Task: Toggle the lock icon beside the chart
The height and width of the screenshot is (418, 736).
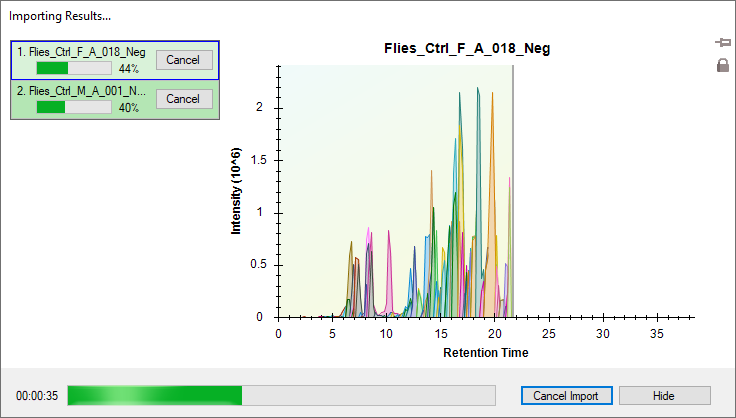Action: [x=723, y=65]
